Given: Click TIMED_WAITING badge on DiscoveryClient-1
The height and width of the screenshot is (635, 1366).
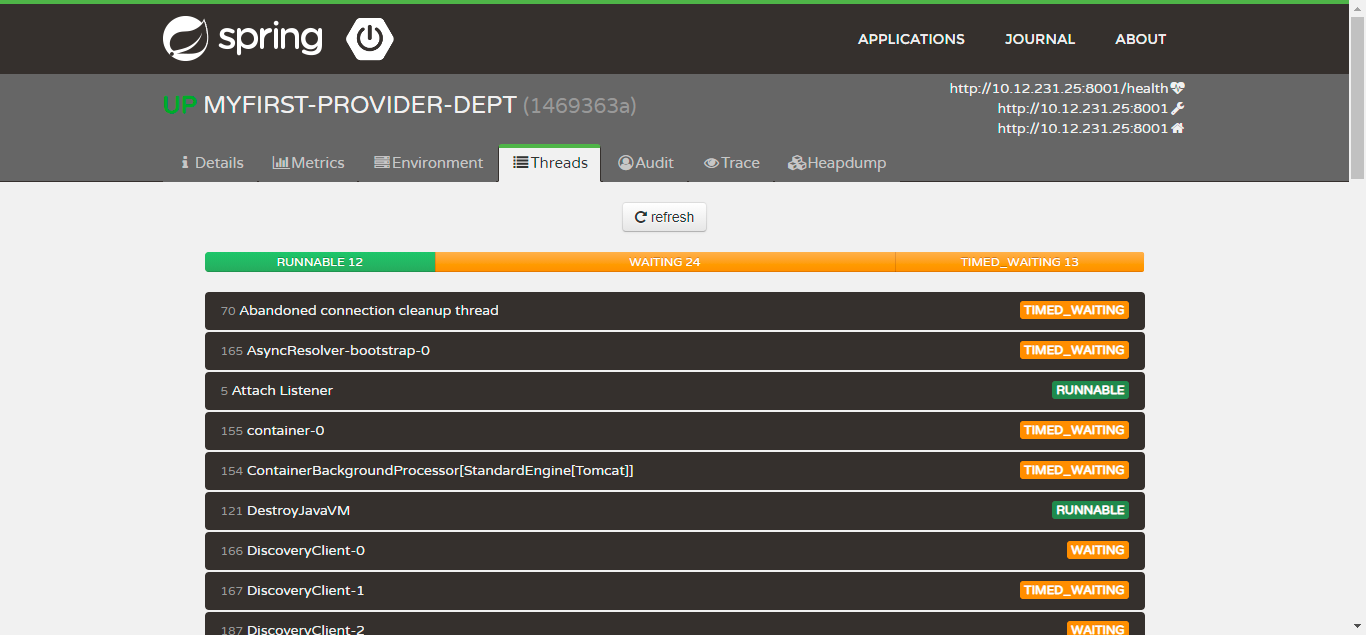Looking at the screenshot, I should (1074, 590).
